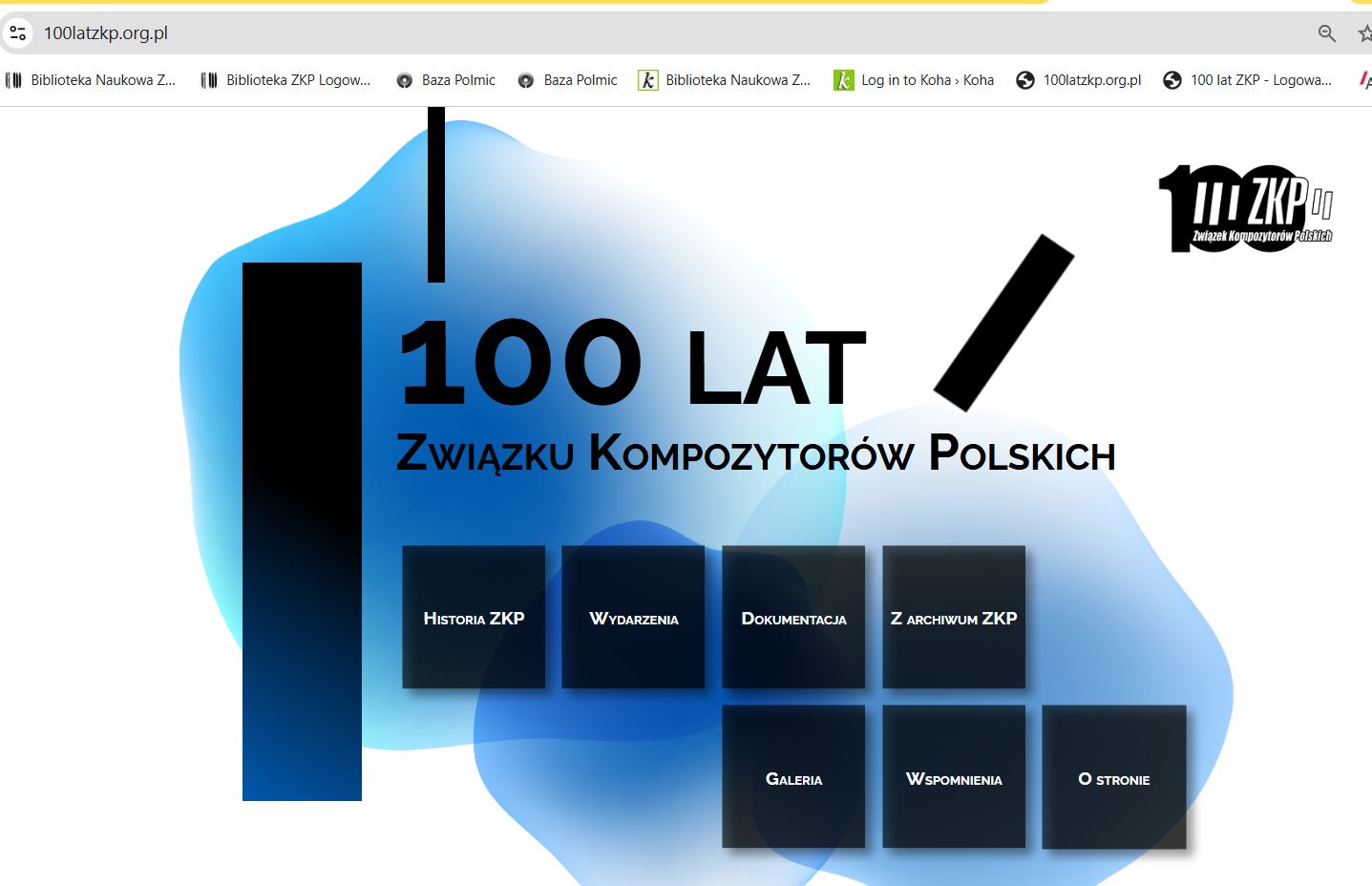This screenshot has height=886, width=1372.
Task: Click the address bar URL 100latzkp.org.pl
Action: point(106,33)
